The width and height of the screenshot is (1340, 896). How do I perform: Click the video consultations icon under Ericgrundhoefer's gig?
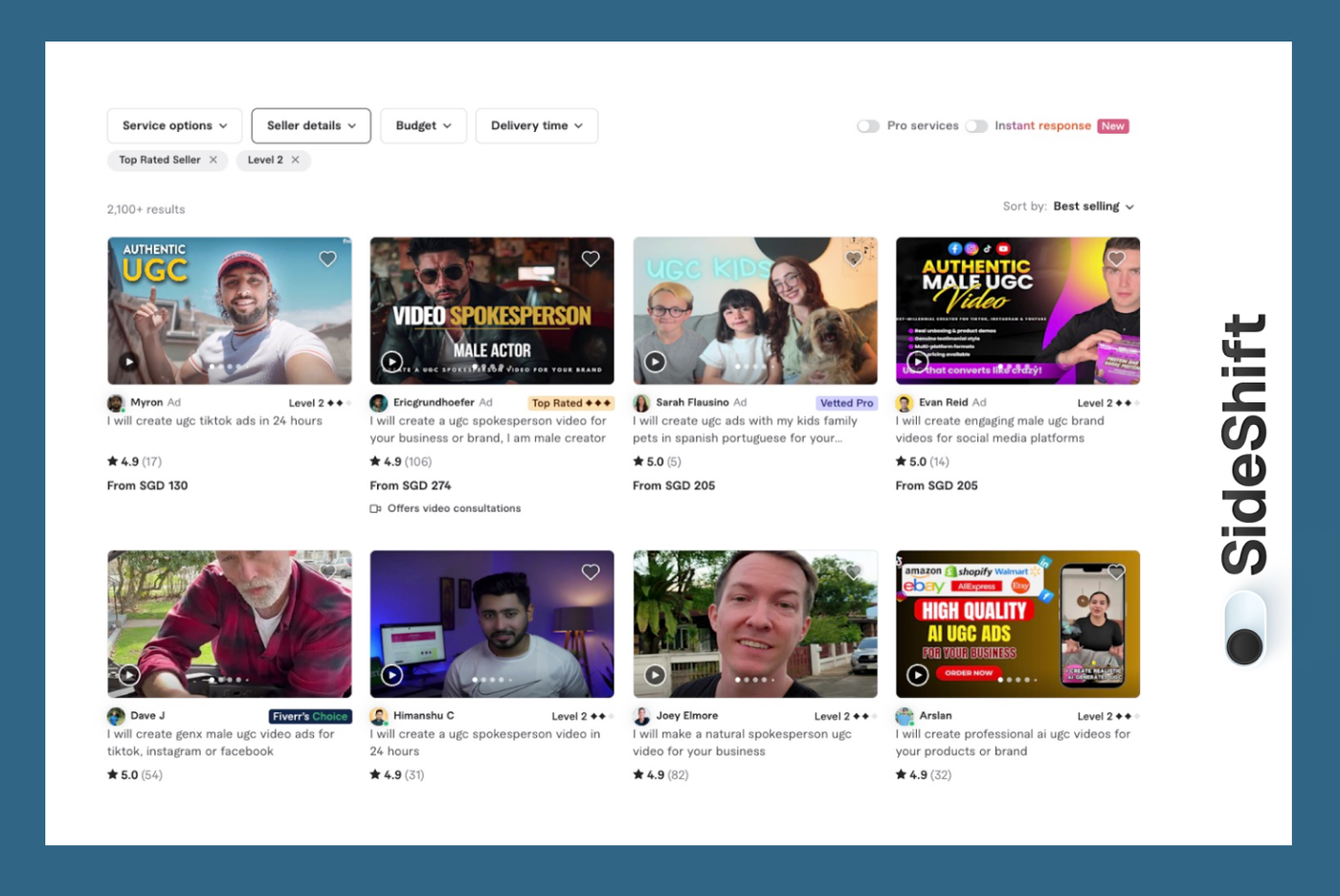[x=374, y=509]
